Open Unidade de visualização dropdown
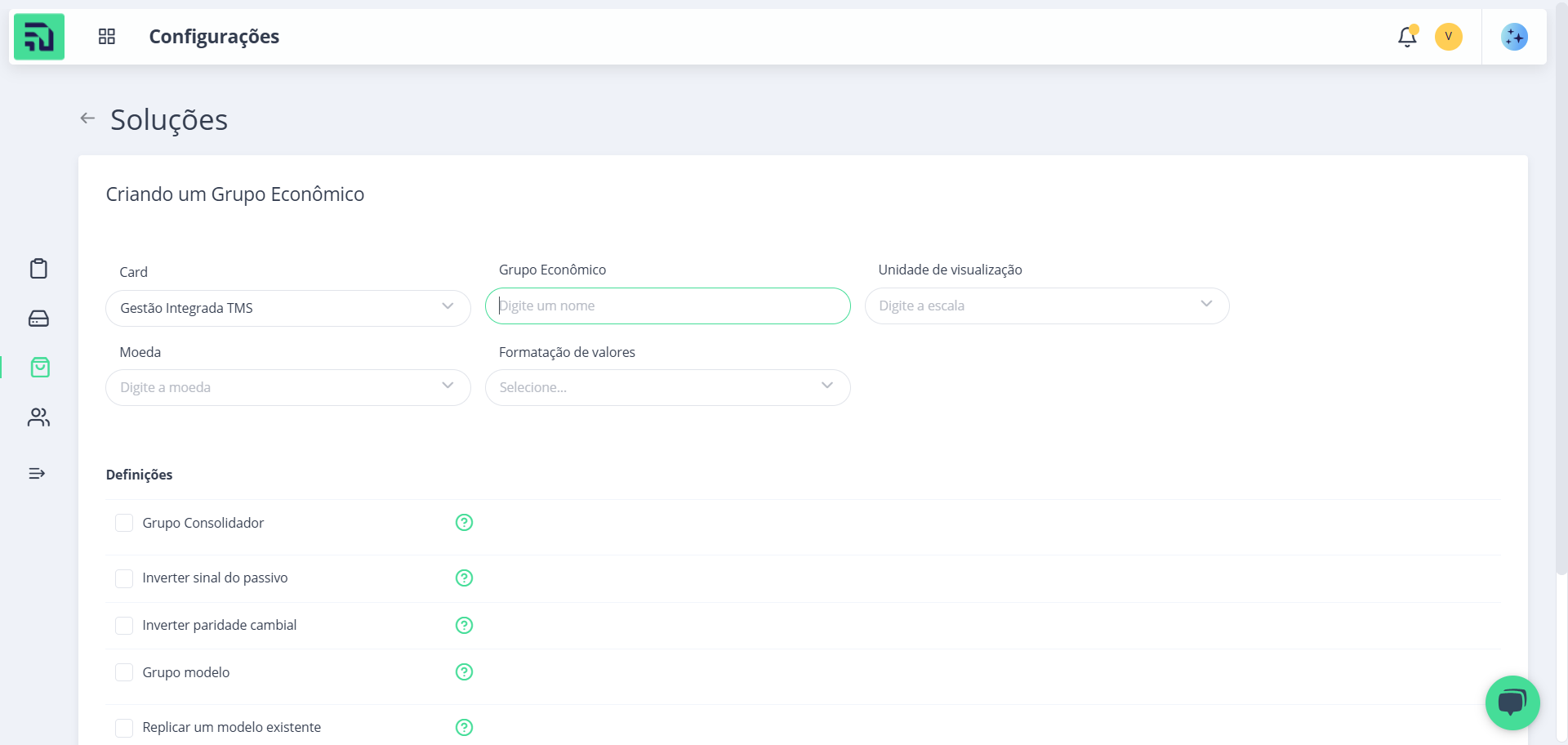1568x745 pixels. tap(1047, 306)
